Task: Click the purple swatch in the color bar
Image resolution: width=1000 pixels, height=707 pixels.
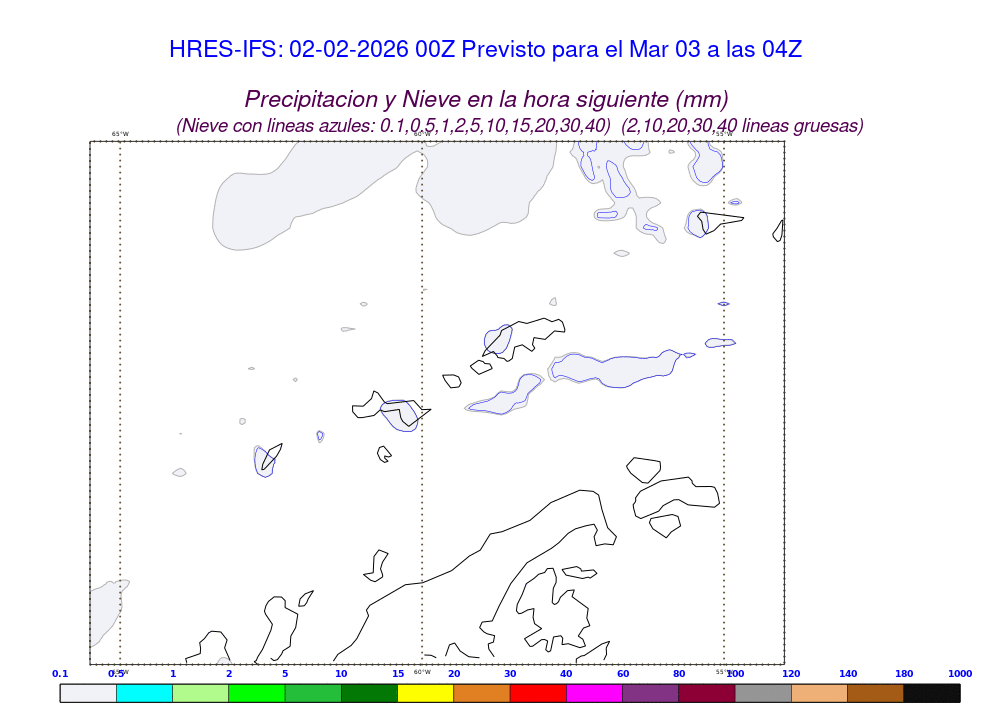Action: [650, 693]
